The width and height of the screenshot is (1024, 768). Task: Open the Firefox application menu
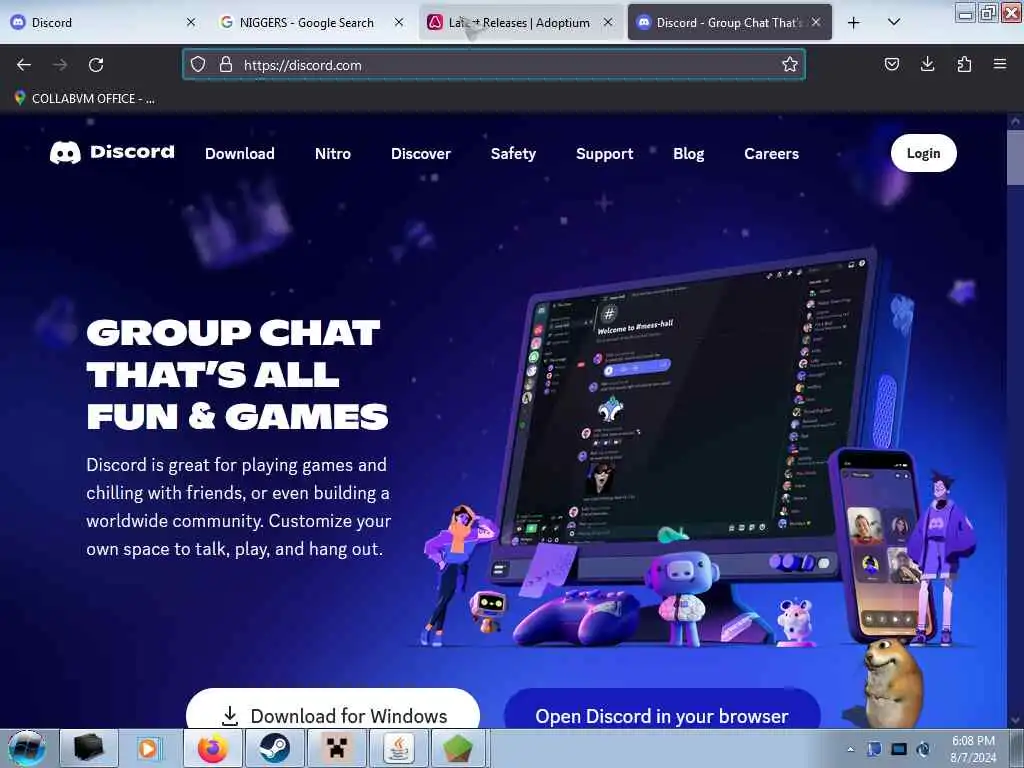point(1000,64)
